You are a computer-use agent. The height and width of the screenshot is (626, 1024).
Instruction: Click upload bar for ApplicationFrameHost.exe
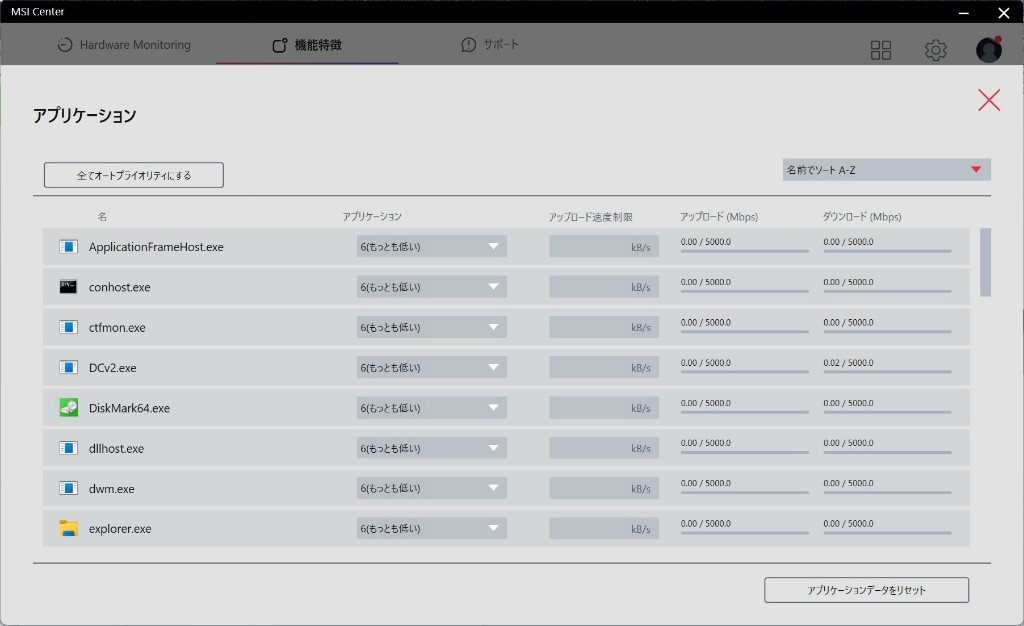pyautogui.click(x=744, y=251)
